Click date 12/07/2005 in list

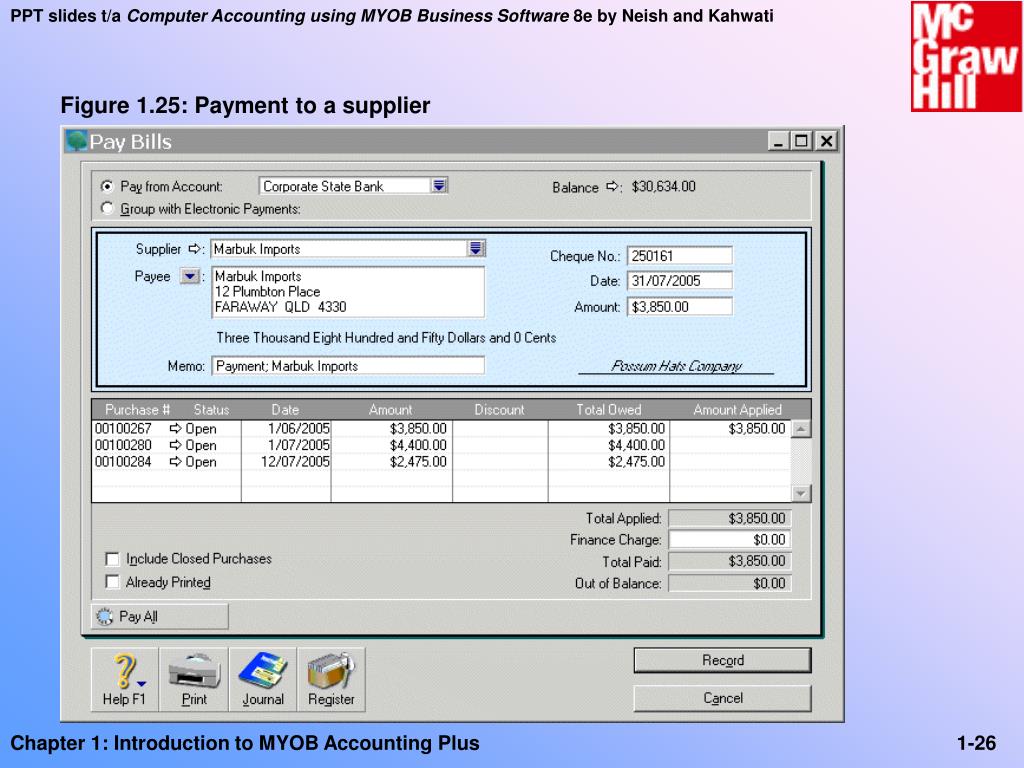click(x=295, y=462)
